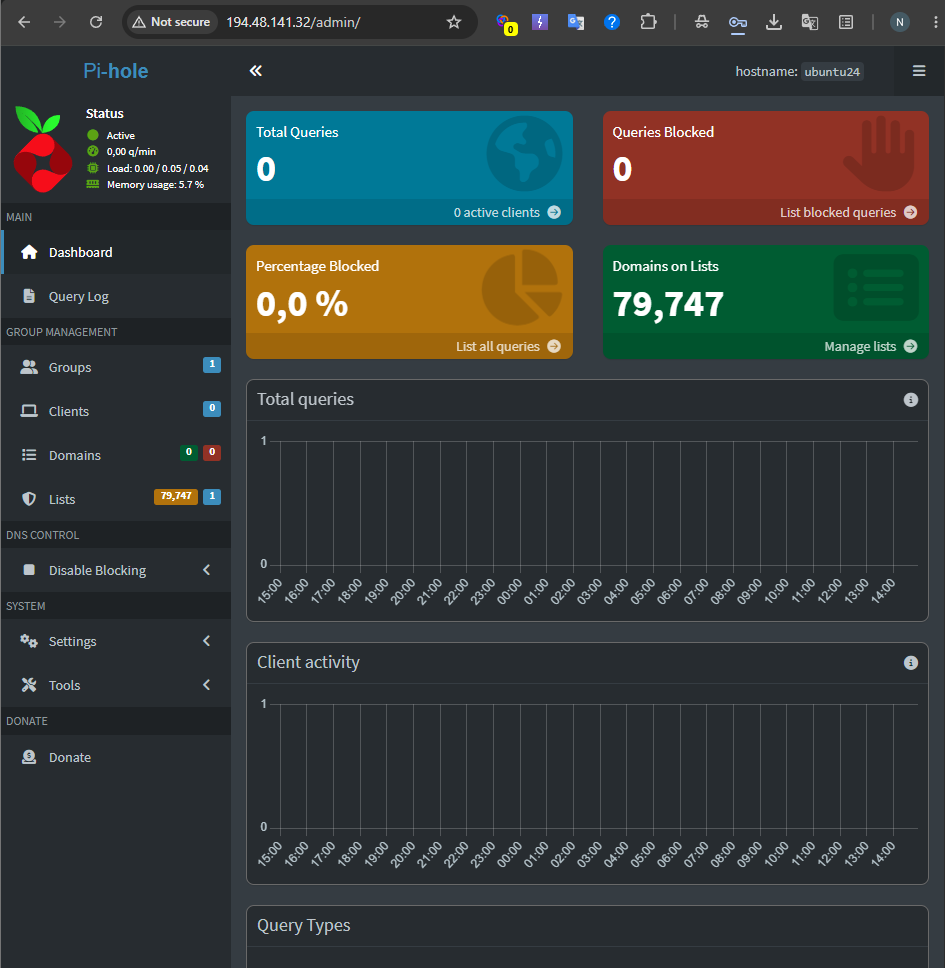Open the password manager key icon
Image resolution: width=945 pixels, height=968 pixels.
point(738,22)
